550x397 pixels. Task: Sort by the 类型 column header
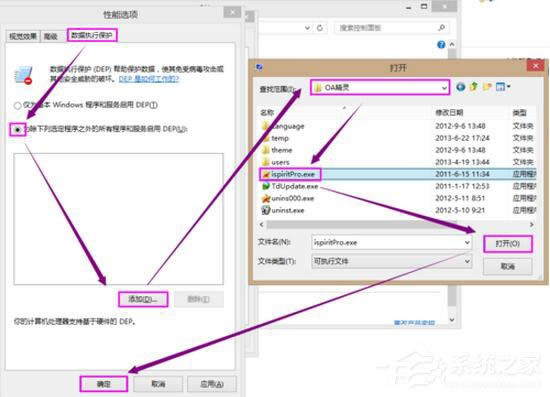[520, 113]
